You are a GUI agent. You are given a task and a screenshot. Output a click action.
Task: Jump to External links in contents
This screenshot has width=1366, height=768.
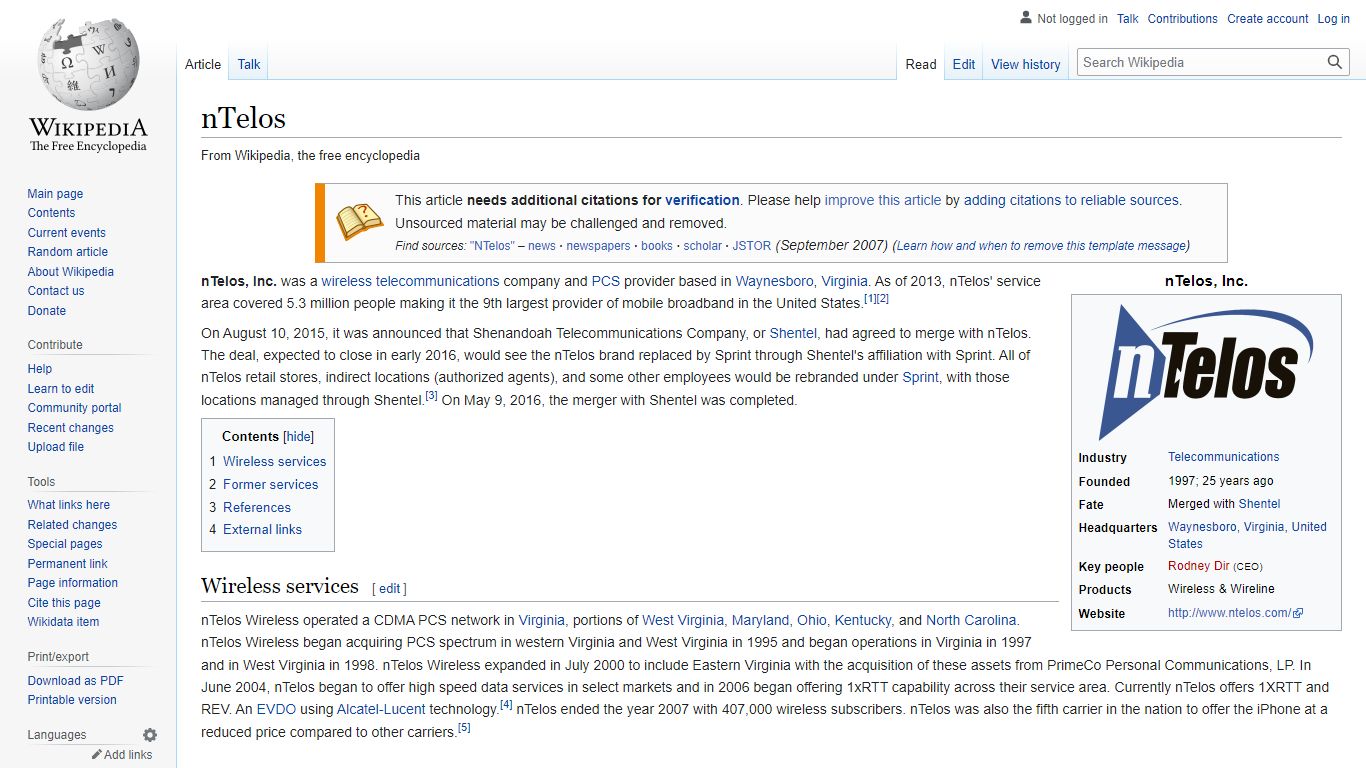(262, 530)
